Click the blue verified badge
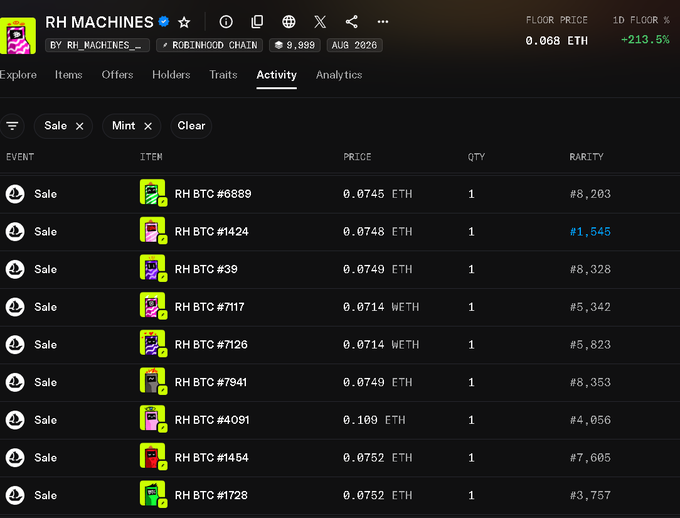Screen dimensions: 680x518 point(164,22)
